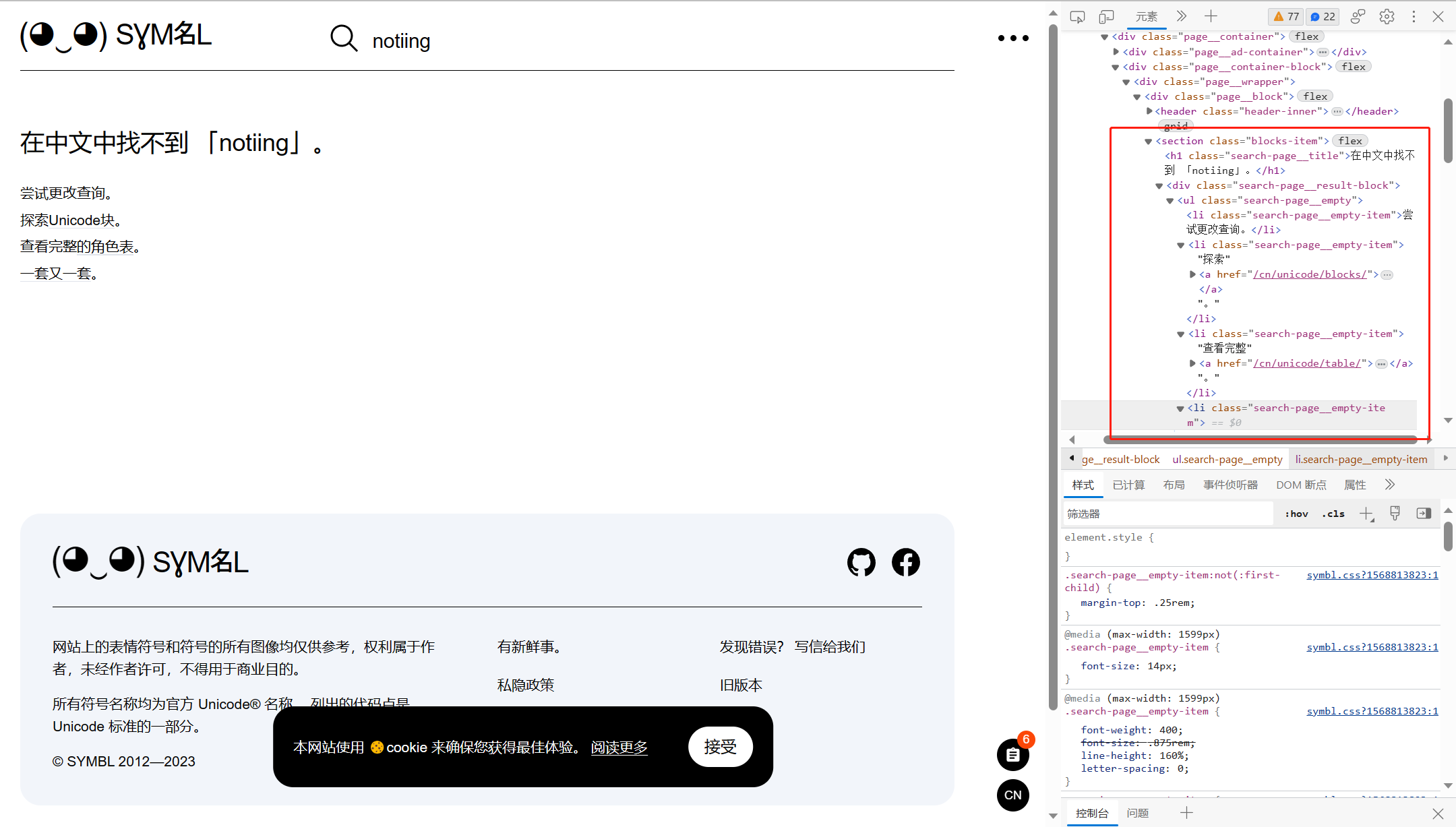
Task: Toggle the computed styles sidebar icon
Action: [1424, 514]
